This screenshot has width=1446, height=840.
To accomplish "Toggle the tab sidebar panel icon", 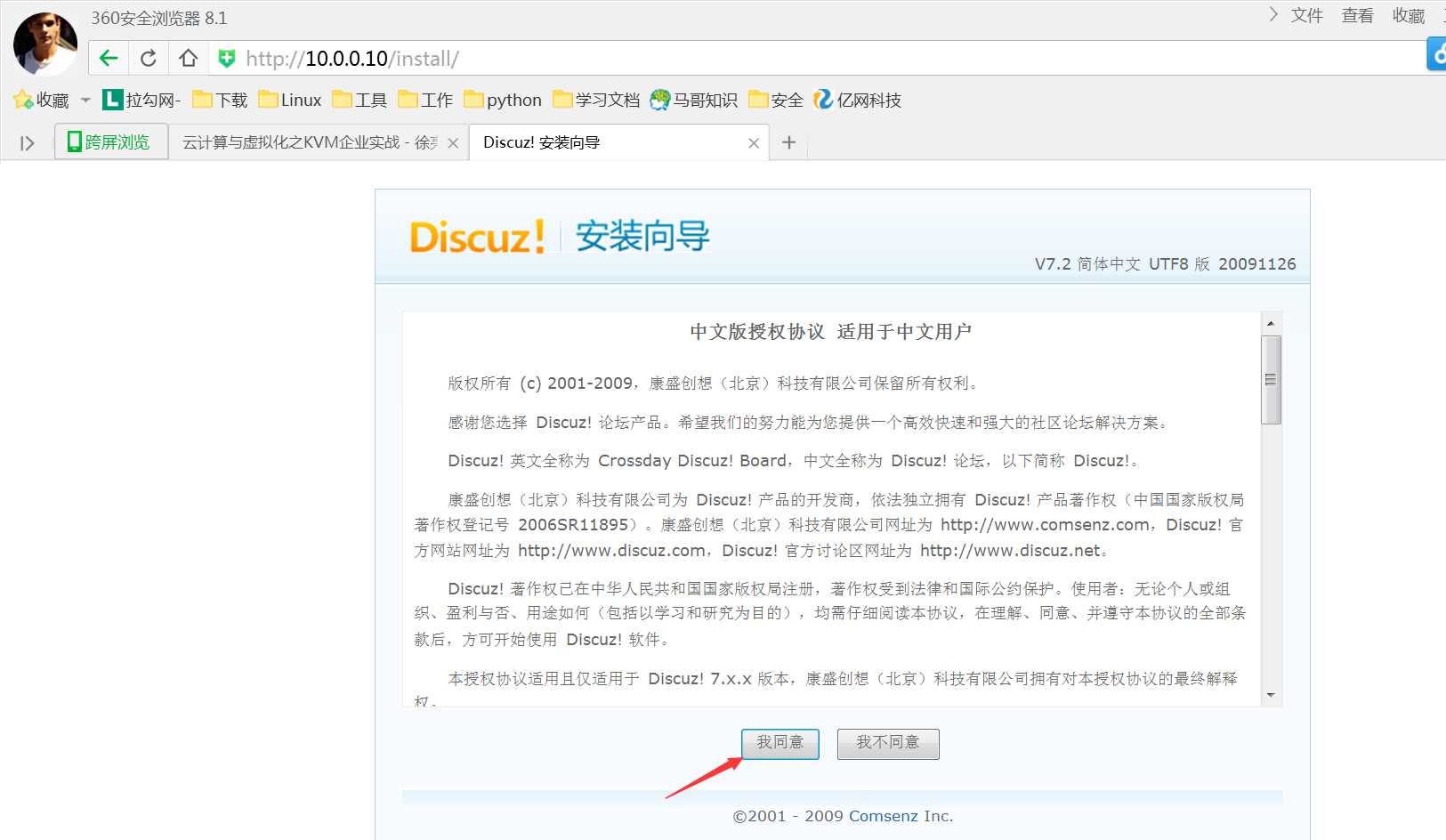I will point(28,143).
